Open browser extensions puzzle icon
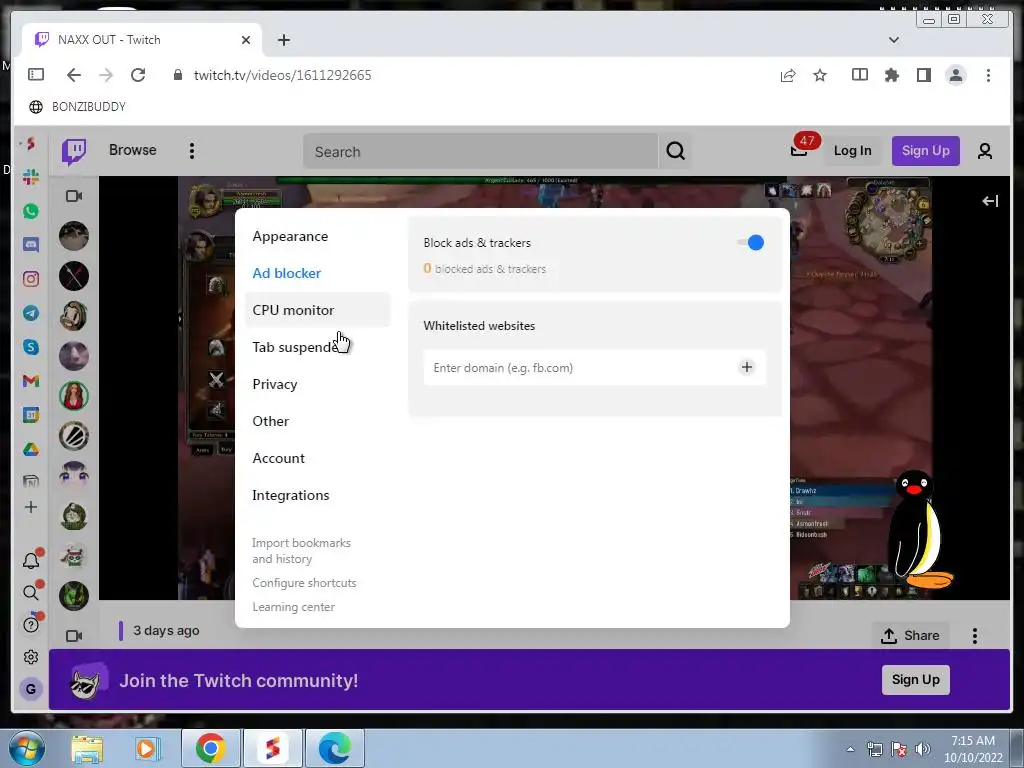The width and height of the screenshot is (1024, 768). click(x=891, y=75)
